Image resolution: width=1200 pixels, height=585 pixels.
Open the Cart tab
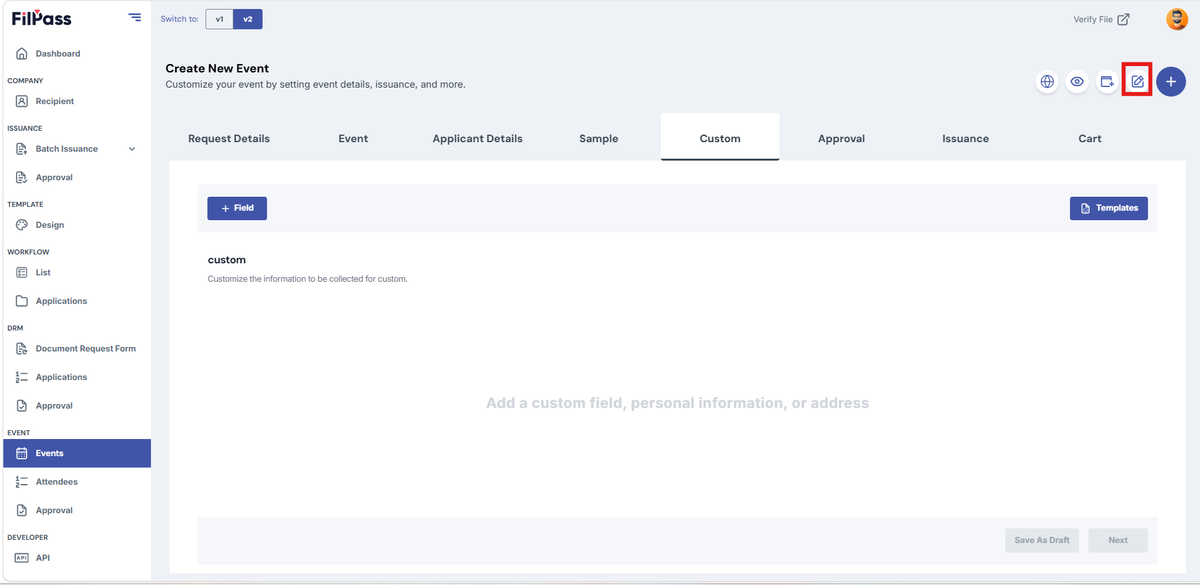pos(1090,138)
